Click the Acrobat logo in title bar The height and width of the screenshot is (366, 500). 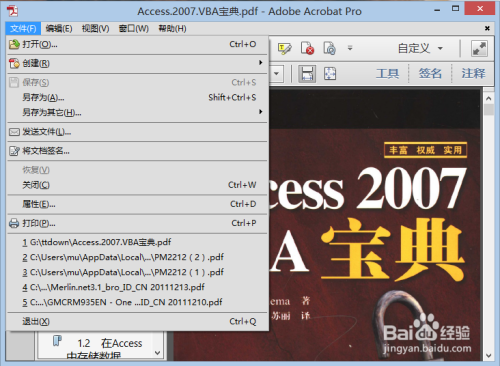[x=12, y=11]
